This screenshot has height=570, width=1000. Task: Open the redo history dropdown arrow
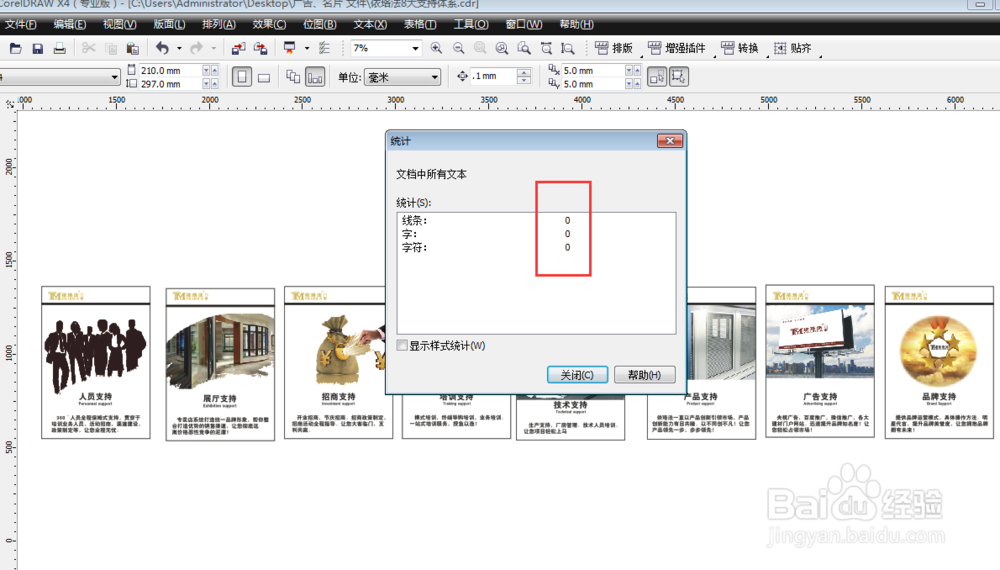[x=214, y=48]
